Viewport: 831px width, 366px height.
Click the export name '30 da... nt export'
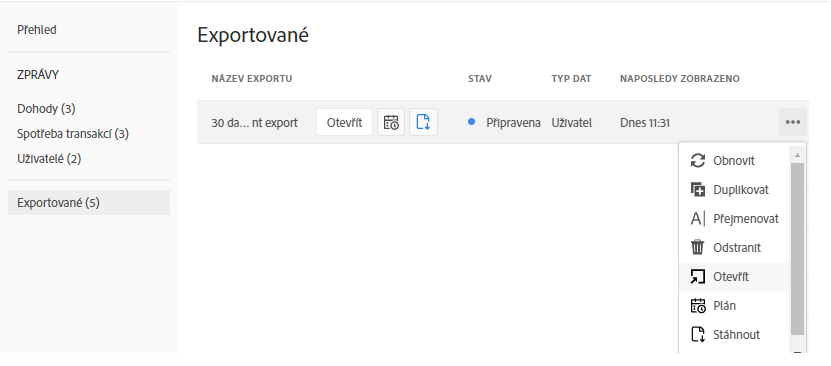click(x=254, y=123)
